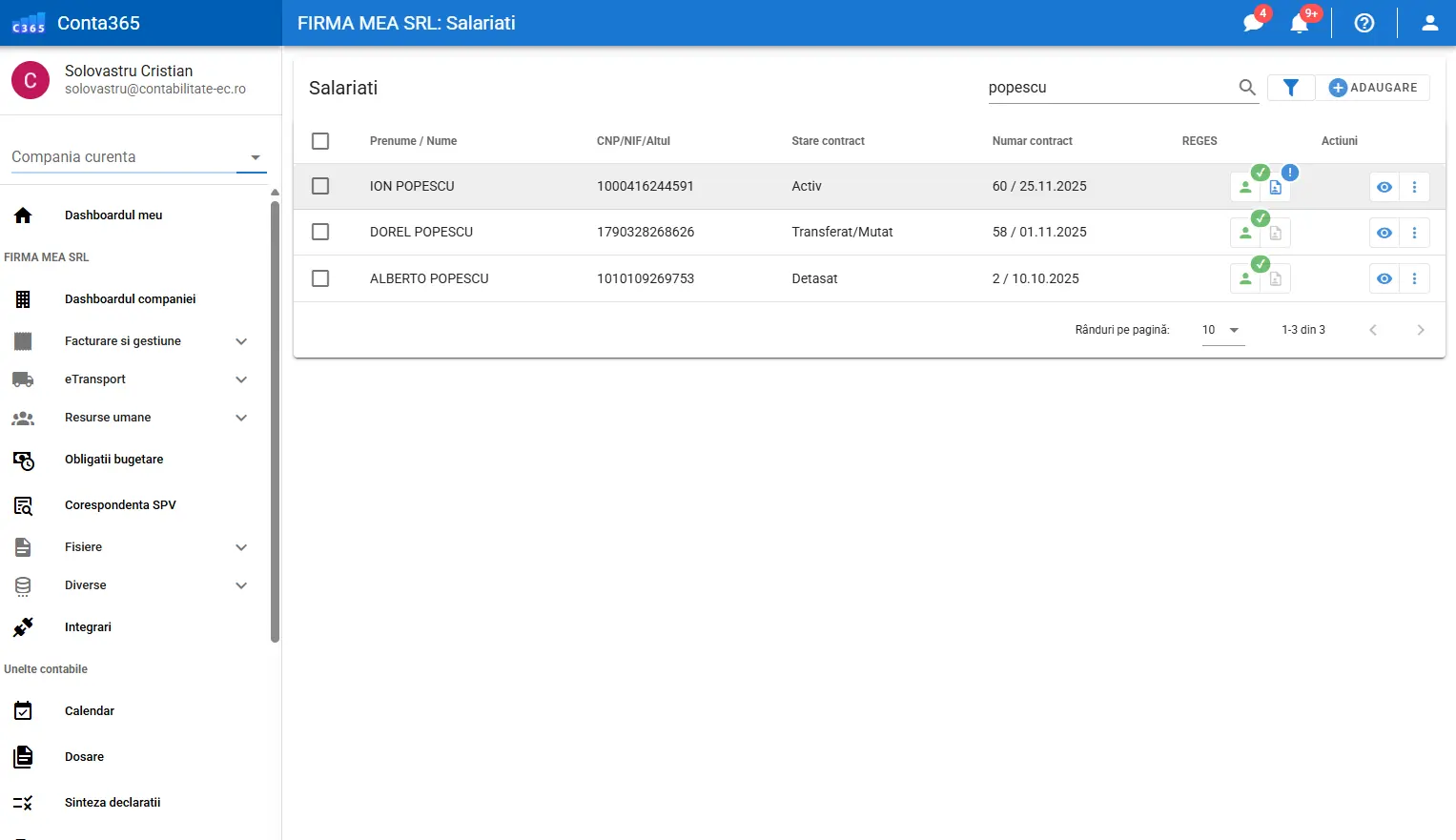Open the Compania curenta dropdown
1456x840 pixels.
pyautogui.click(x=138, y=157)
